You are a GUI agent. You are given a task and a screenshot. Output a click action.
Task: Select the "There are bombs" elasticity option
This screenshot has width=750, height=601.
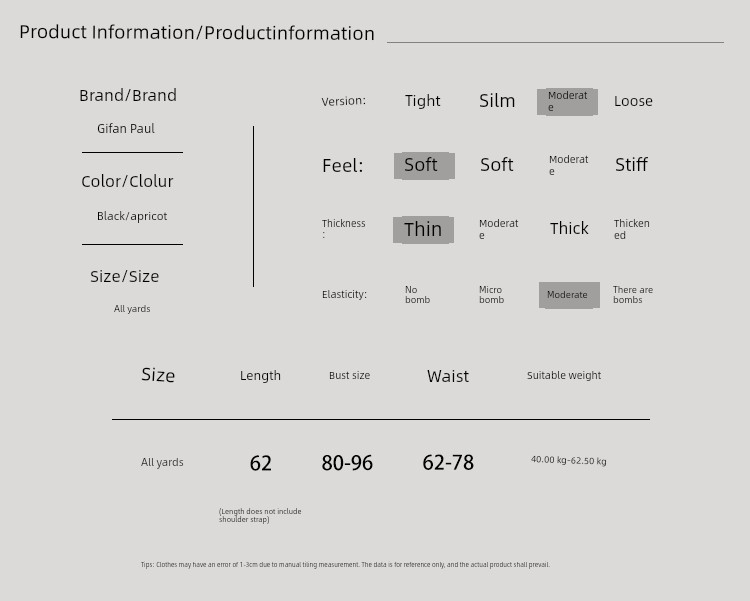(632, 295)
